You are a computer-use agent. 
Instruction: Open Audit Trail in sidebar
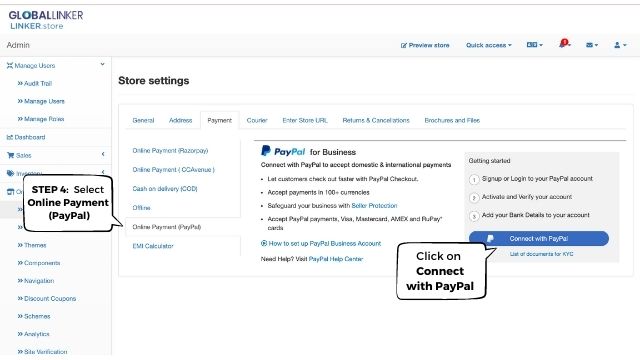pyautogui.click(x=35, y=83)
